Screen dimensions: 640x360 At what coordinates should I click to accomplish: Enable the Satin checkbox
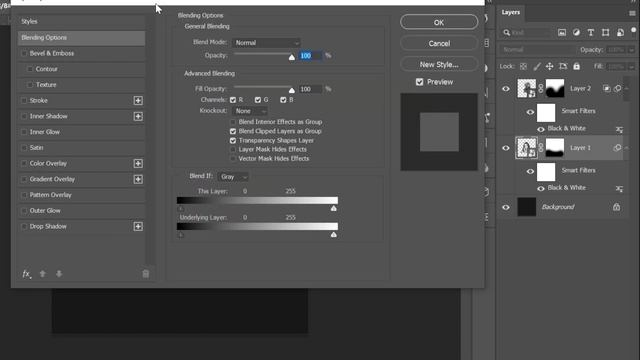24,148
